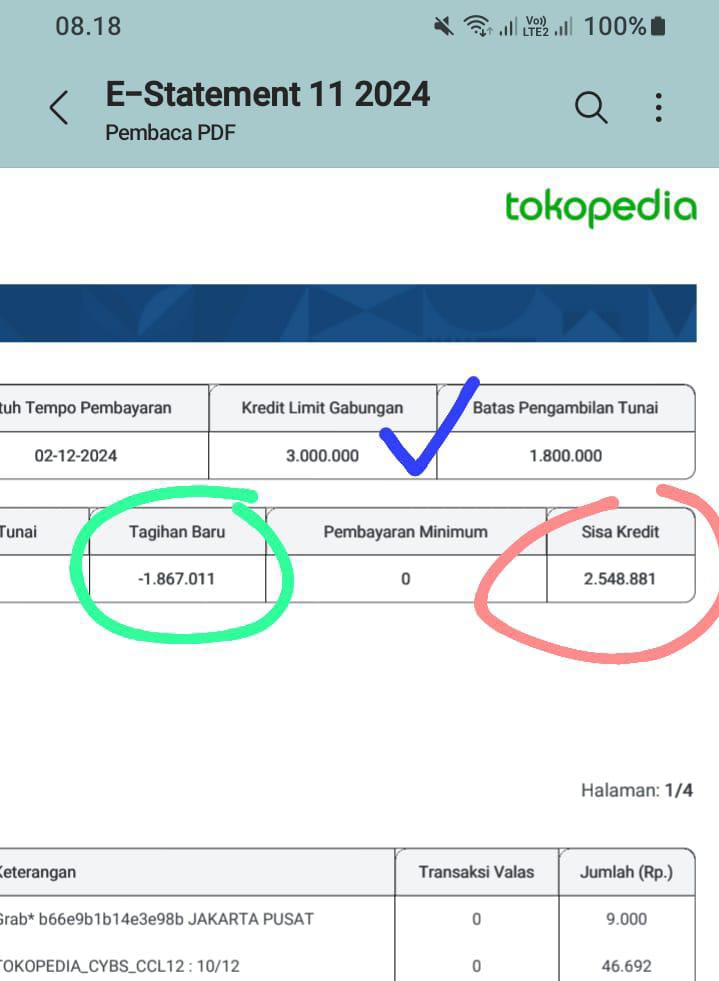The height and width of the screenshot is (981, 719).
Task: Tap the 100% battery percentage
Action: pyautogui.click(x=614, y=26)
